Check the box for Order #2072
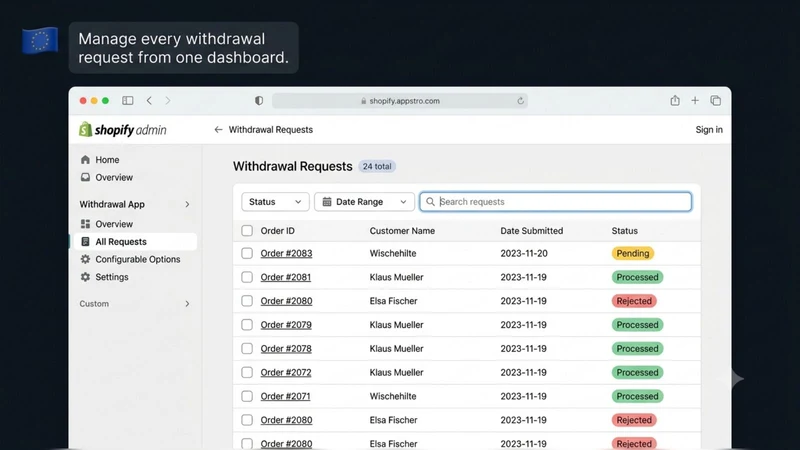The image size is (800, 450). click(247, 372)
